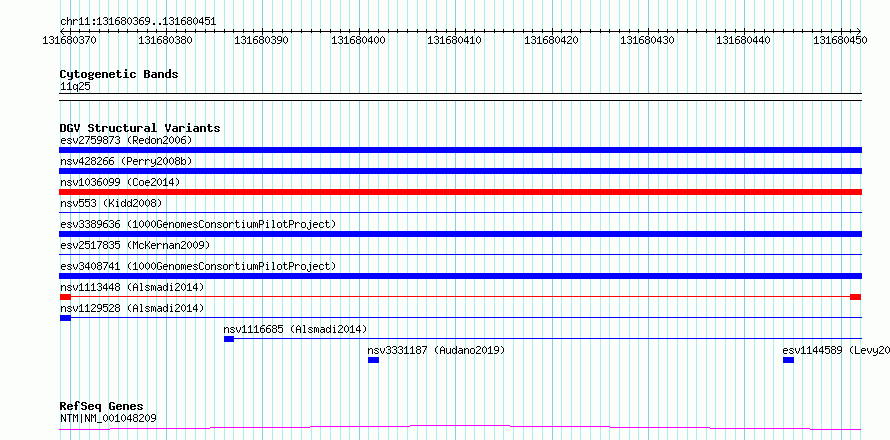This screenshot has width=890, height=440.
Task: Click ruler position 131680390
Action: pyautogui.click(x=262, y=40)
